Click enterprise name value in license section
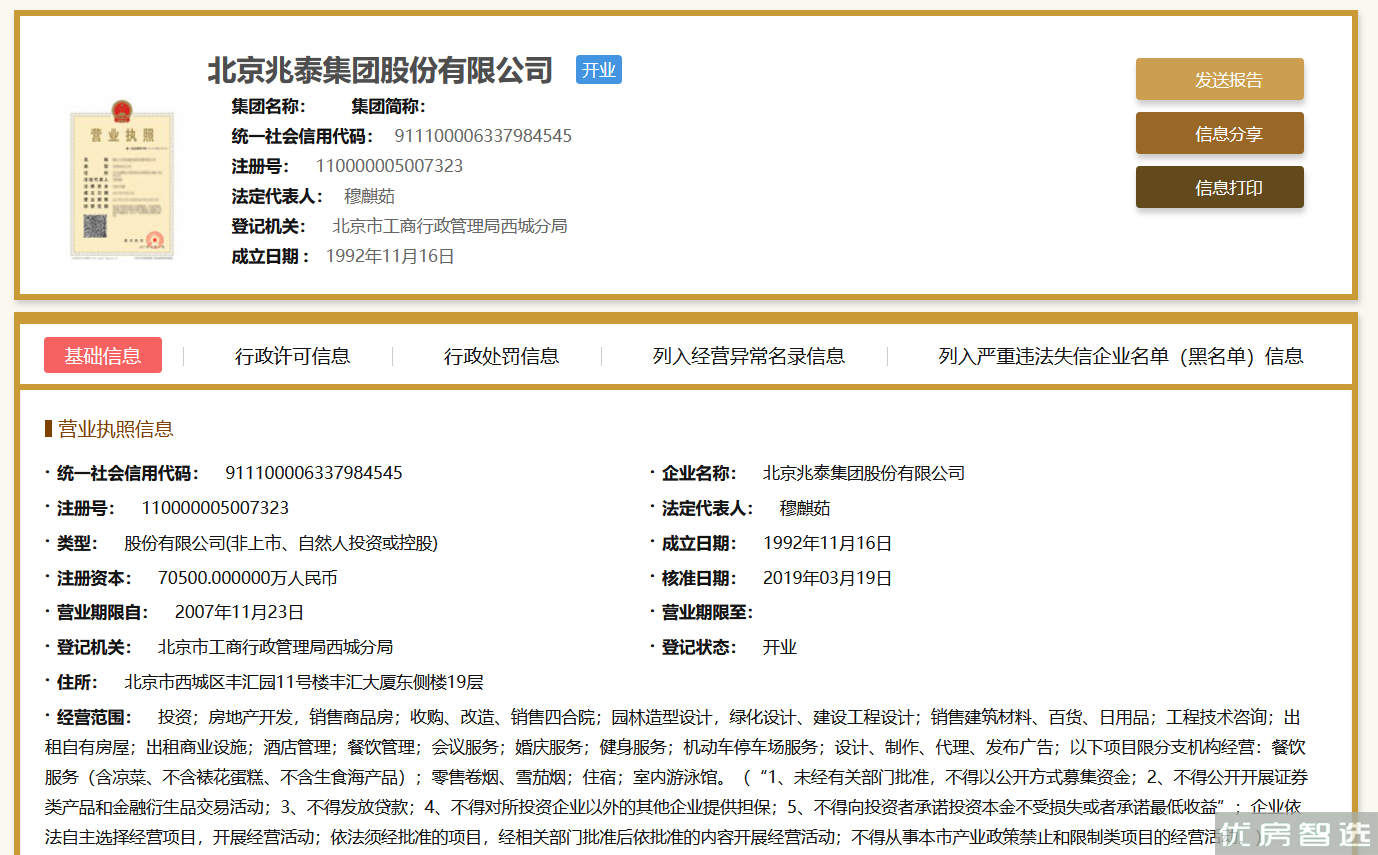Viewport: 1378px width, 855px height. point(864,473)
